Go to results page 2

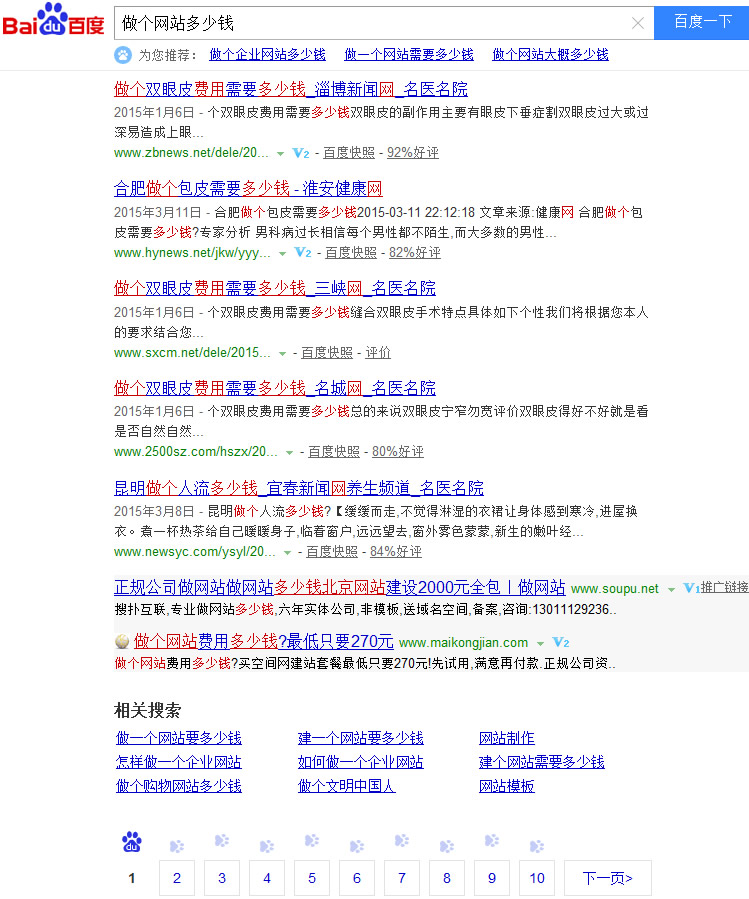tap(177, 878)
